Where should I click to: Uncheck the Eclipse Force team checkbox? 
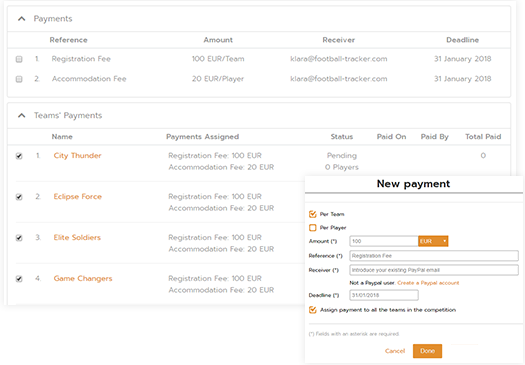pos(19,197)
